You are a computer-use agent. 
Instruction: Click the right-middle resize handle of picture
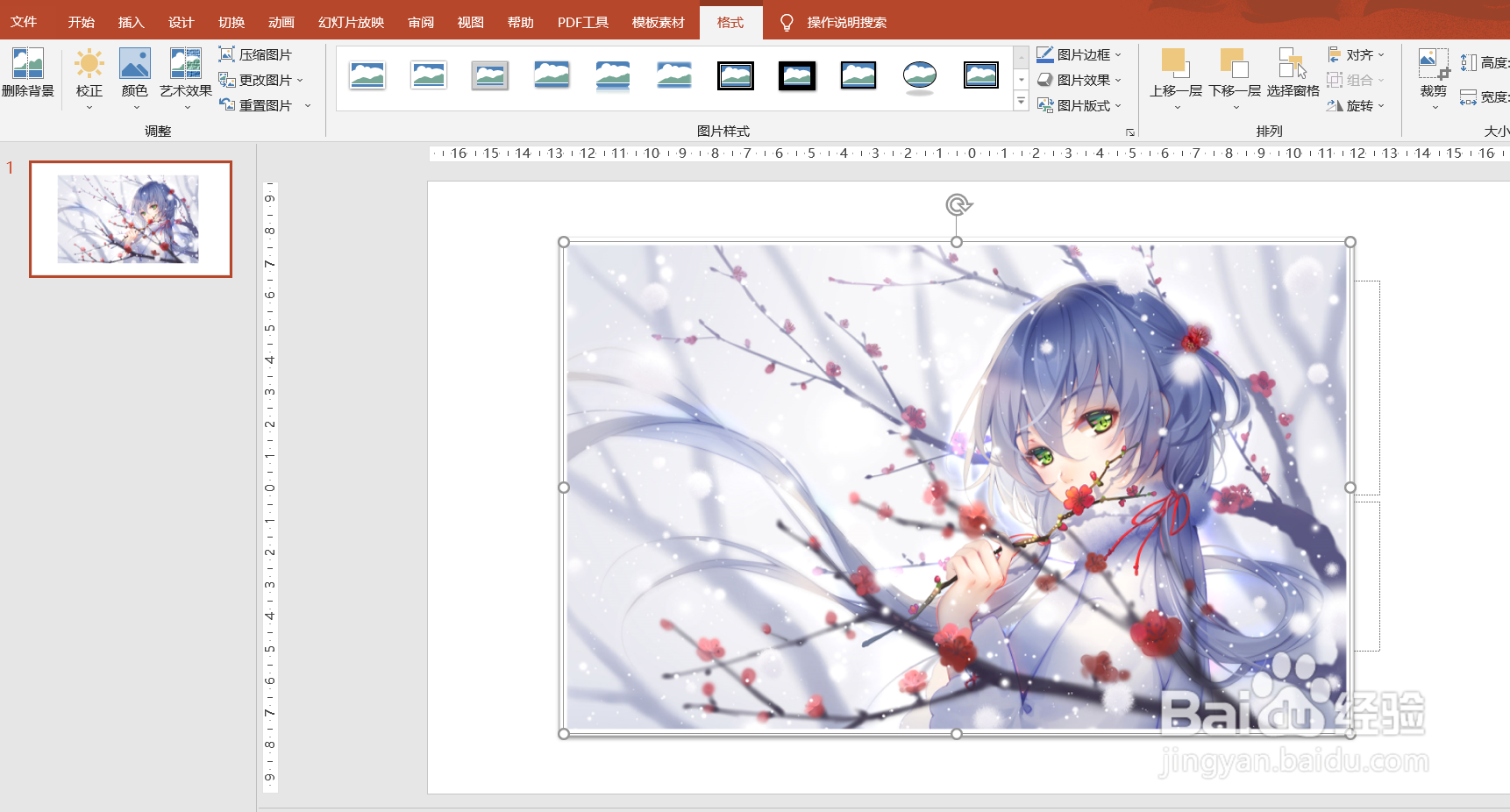tap(1350, 488)
